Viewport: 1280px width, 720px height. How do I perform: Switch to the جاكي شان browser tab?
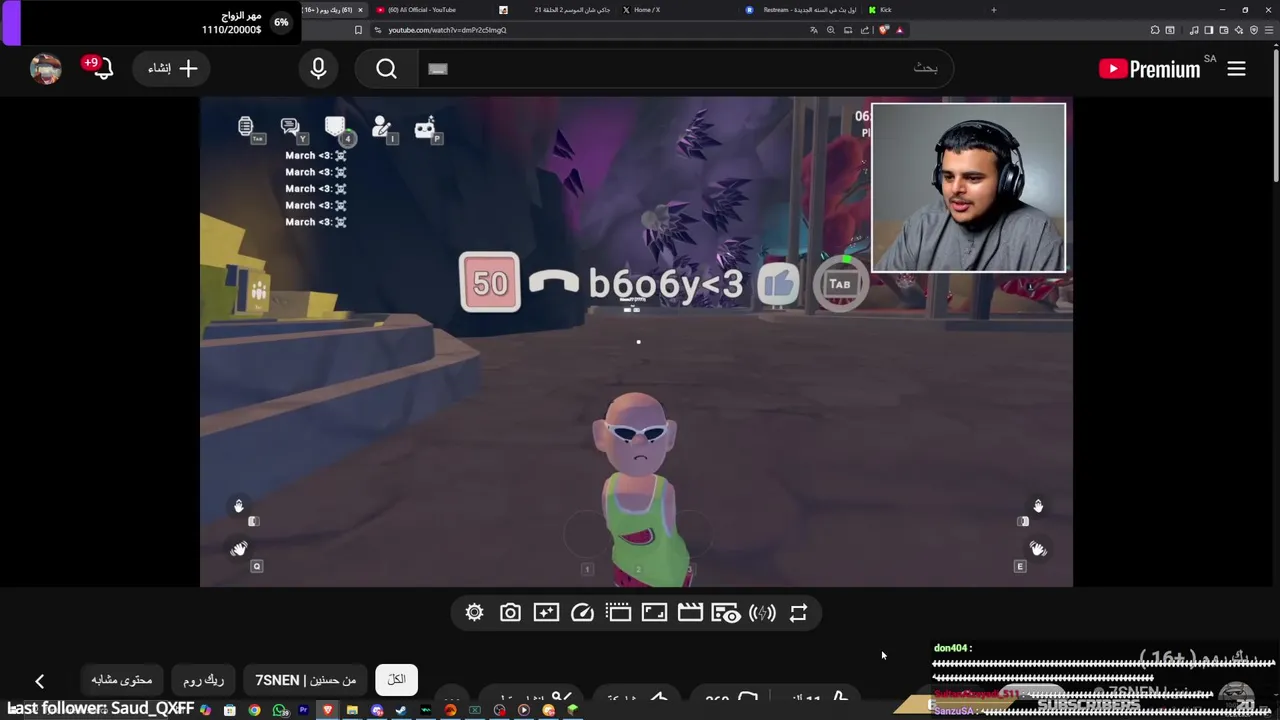point(555,10)
